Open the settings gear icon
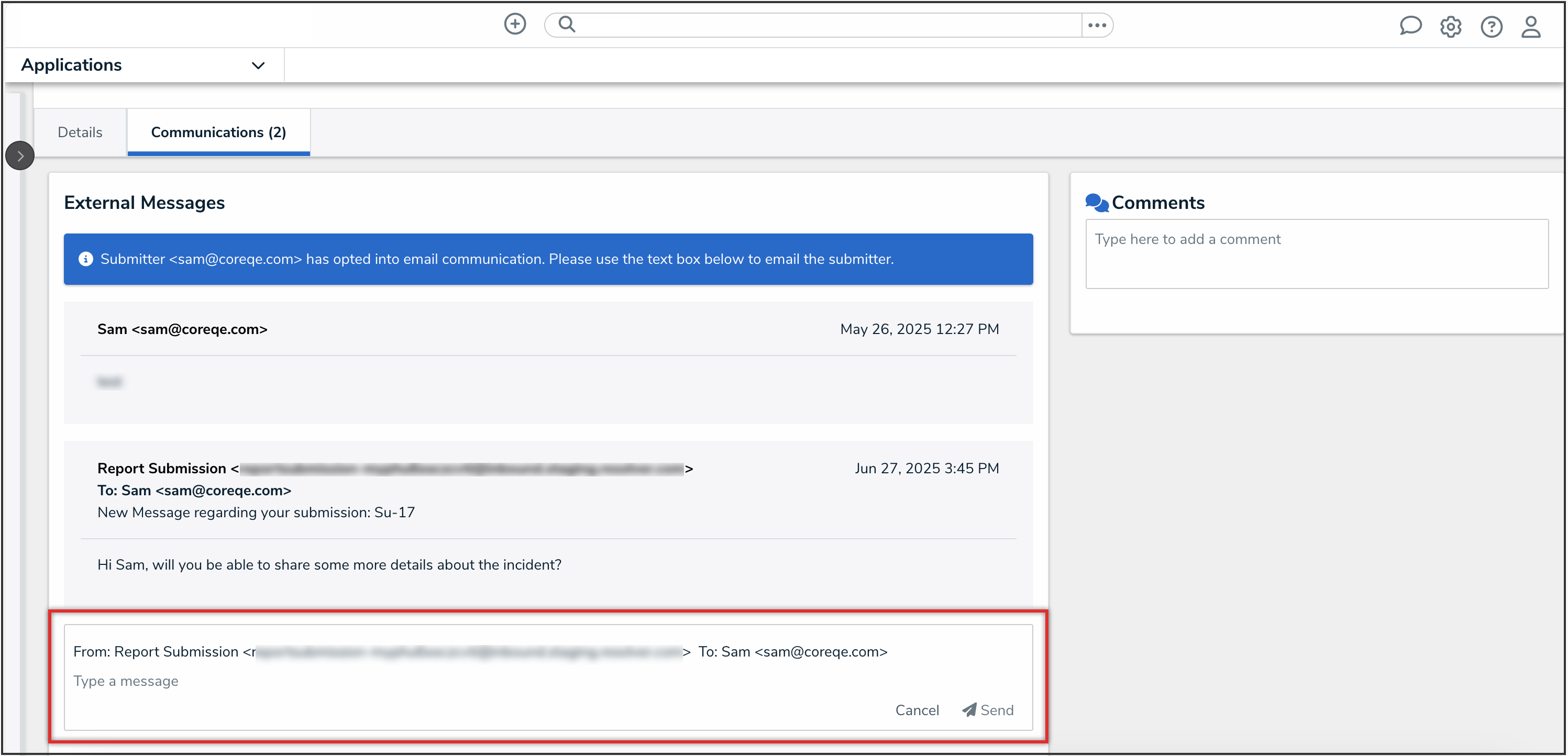Image resolution: width=1568 pixels, height=756 pixels. pyautogui.click(x=1451, y=27)
